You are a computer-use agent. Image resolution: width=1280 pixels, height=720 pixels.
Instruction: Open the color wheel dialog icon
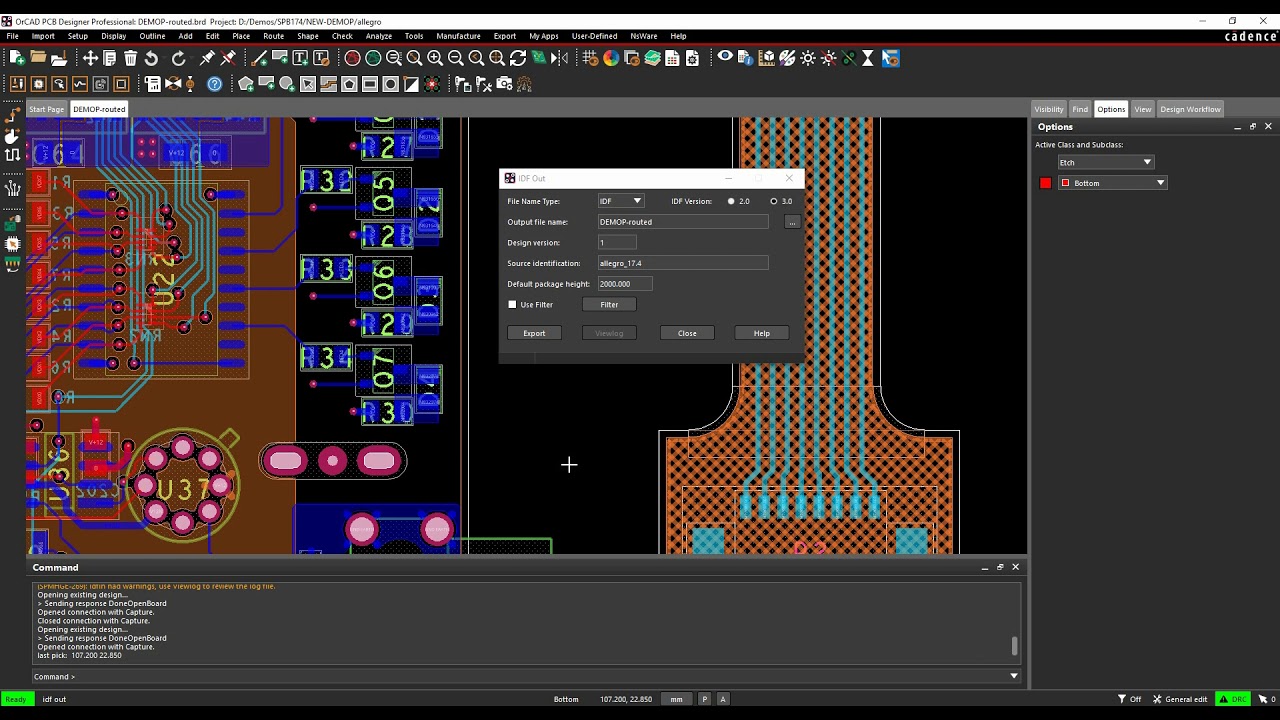pyautogui.click(x=611, y=59)
